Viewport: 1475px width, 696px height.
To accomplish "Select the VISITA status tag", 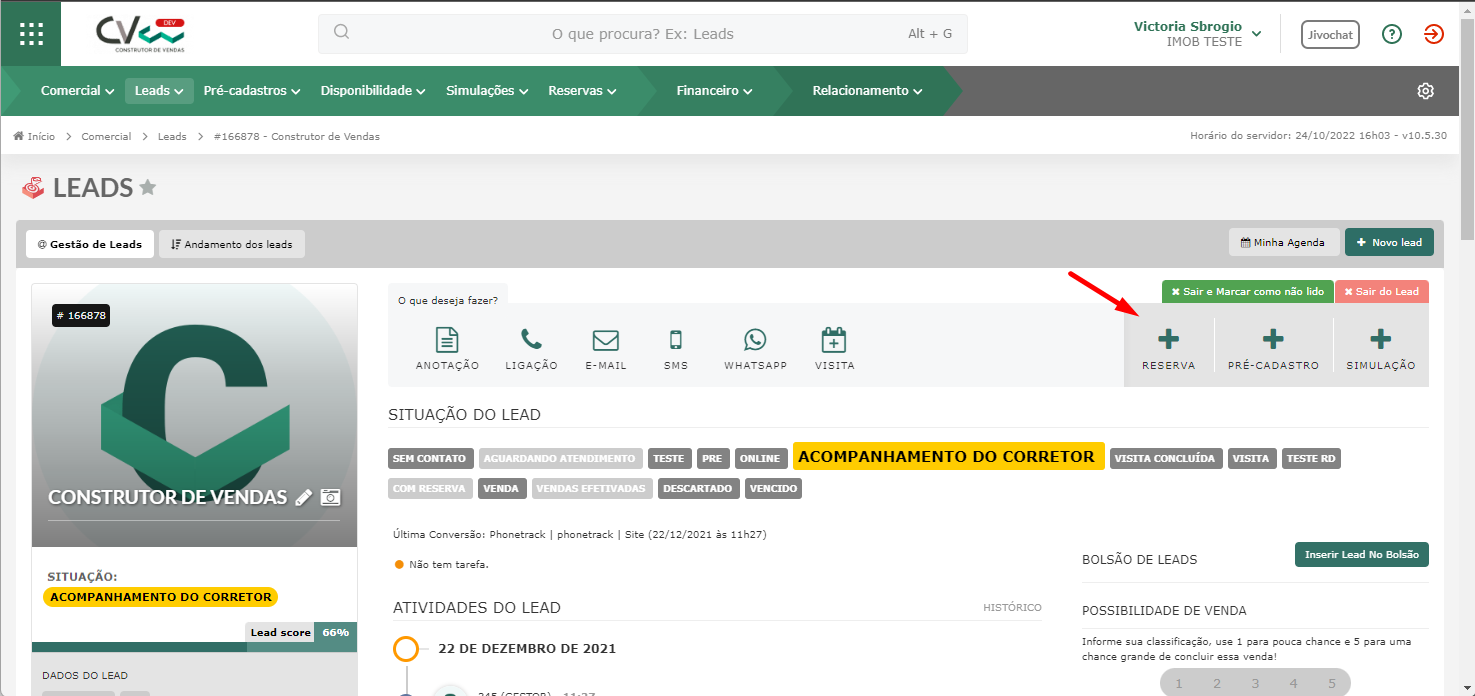I will pyautogui.click(x=1252, y=459).
